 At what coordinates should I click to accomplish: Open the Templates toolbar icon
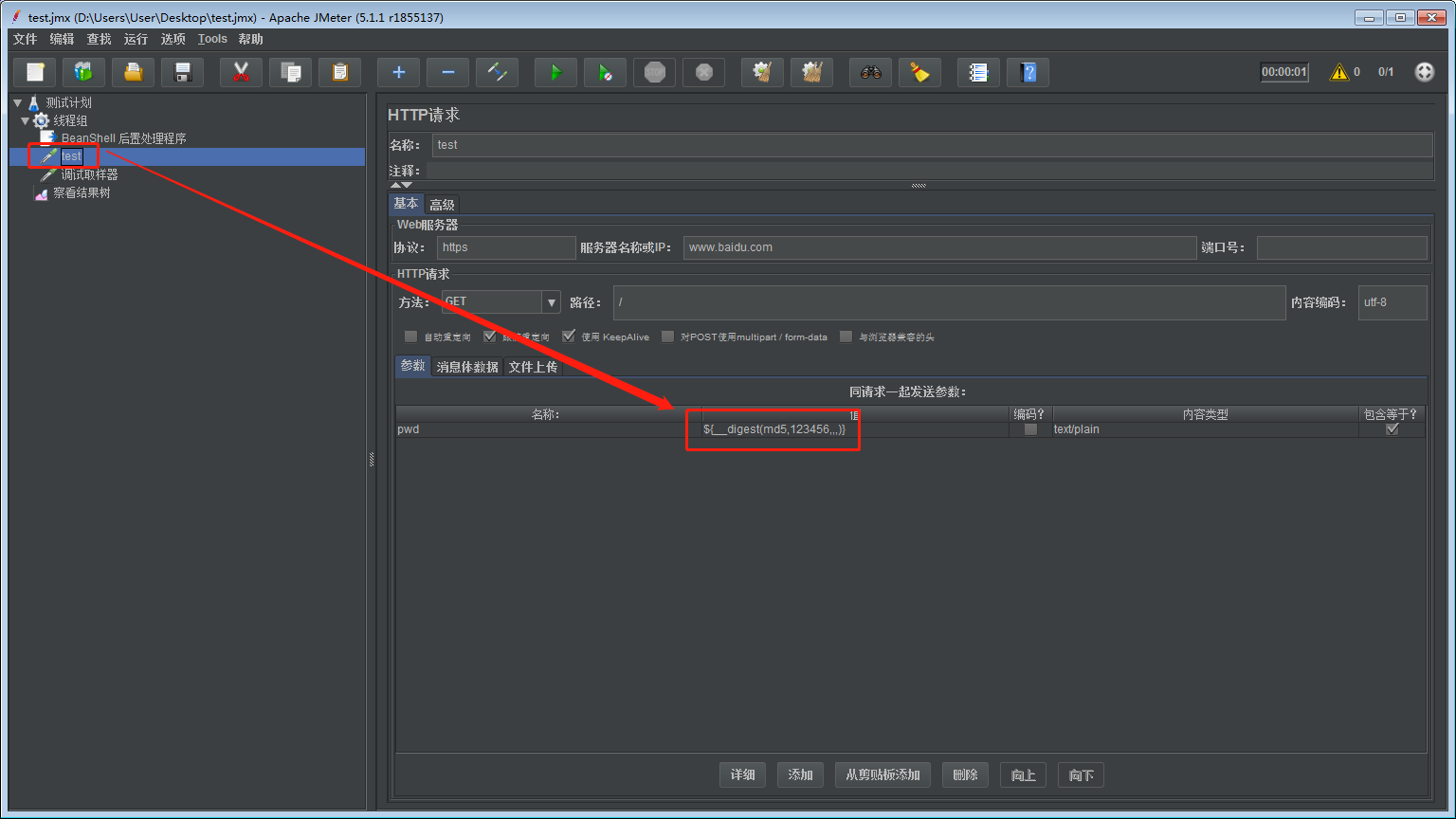pos(84,72)
